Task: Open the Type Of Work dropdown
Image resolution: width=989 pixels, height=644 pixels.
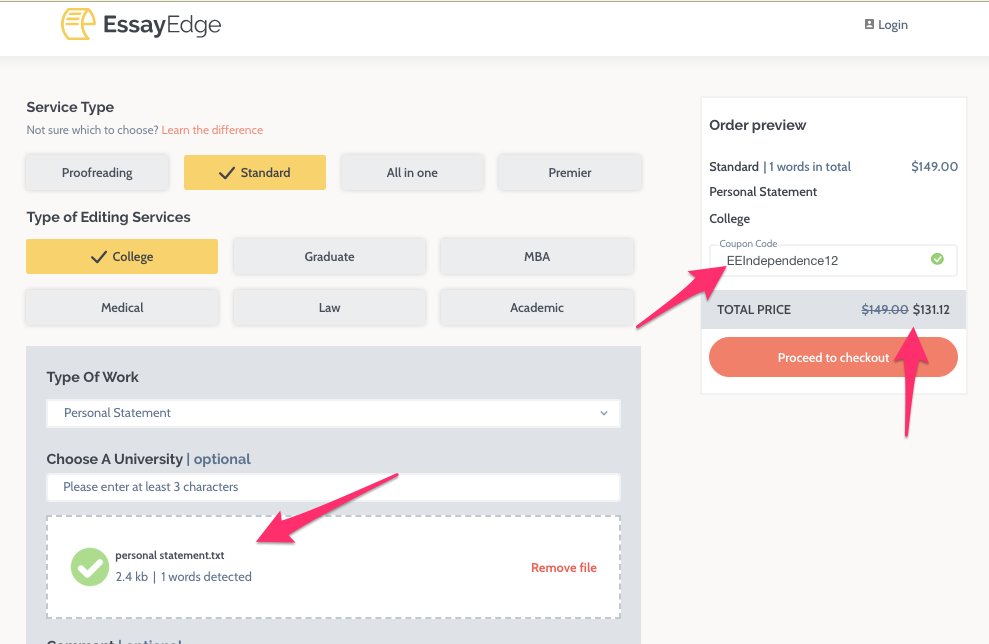Action: click(x=333, y=413)
